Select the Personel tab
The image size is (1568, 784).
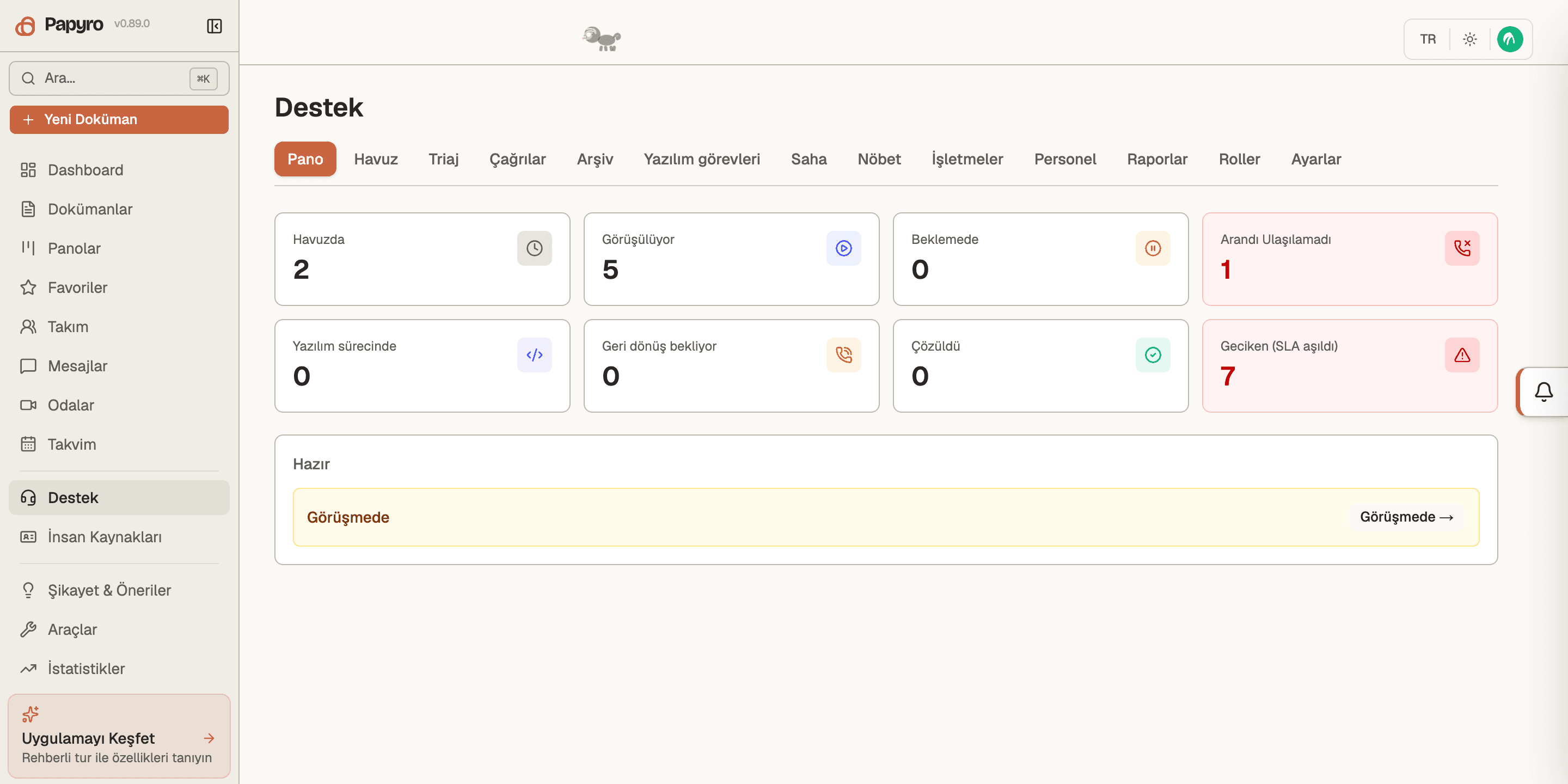click(x=1064, y=159)
